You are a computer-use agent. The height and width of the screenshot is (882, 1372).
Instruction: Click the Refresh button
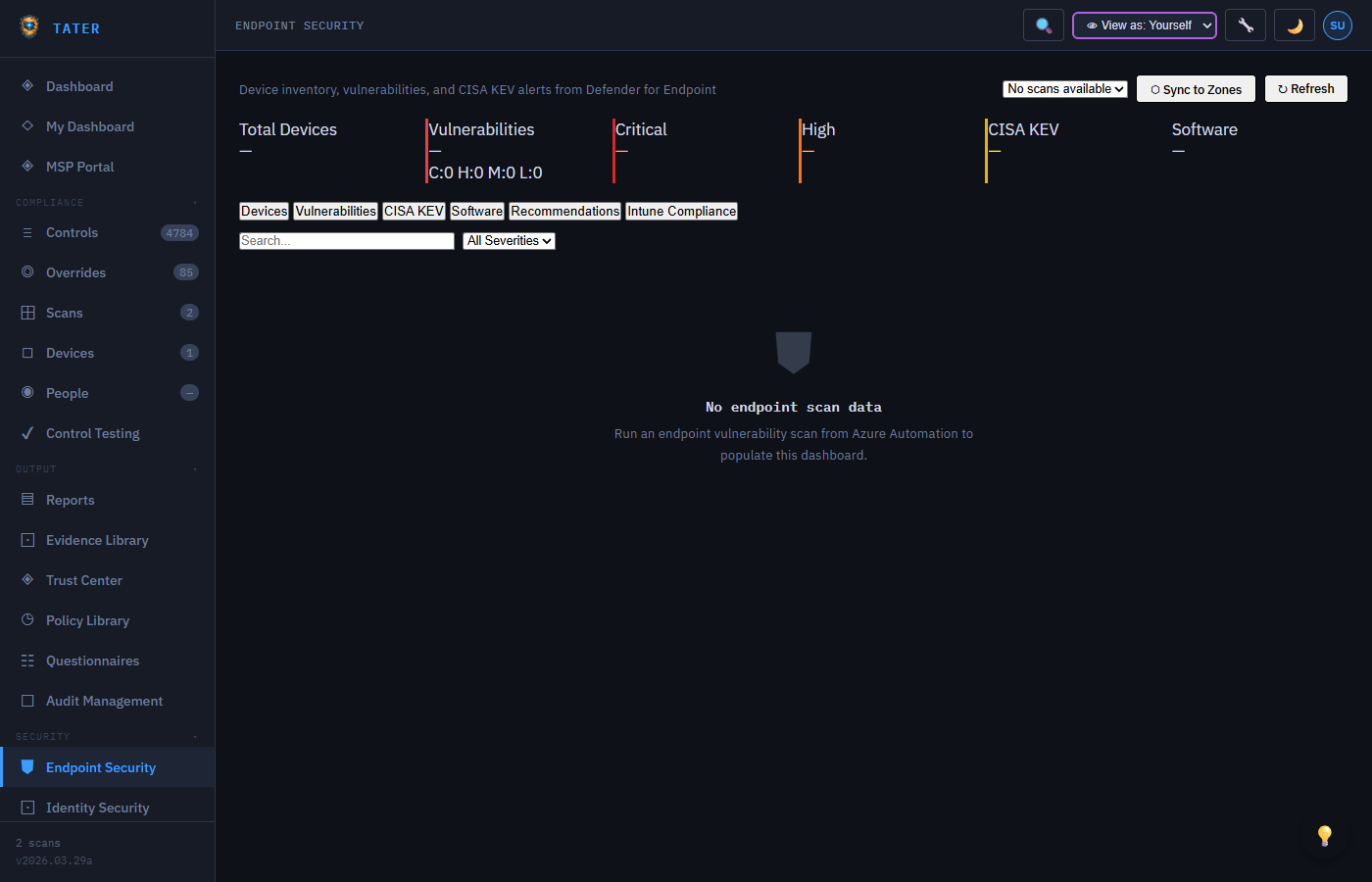1306,89
